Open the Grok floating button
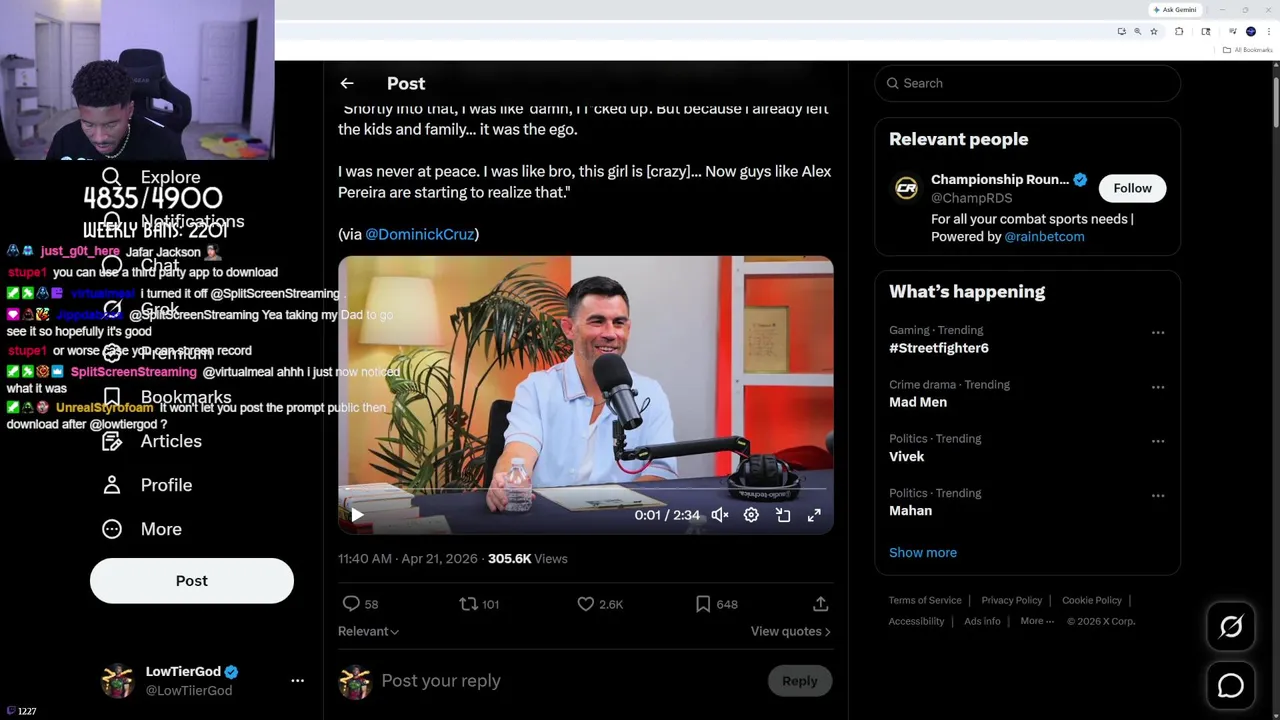 (1231, 627)
